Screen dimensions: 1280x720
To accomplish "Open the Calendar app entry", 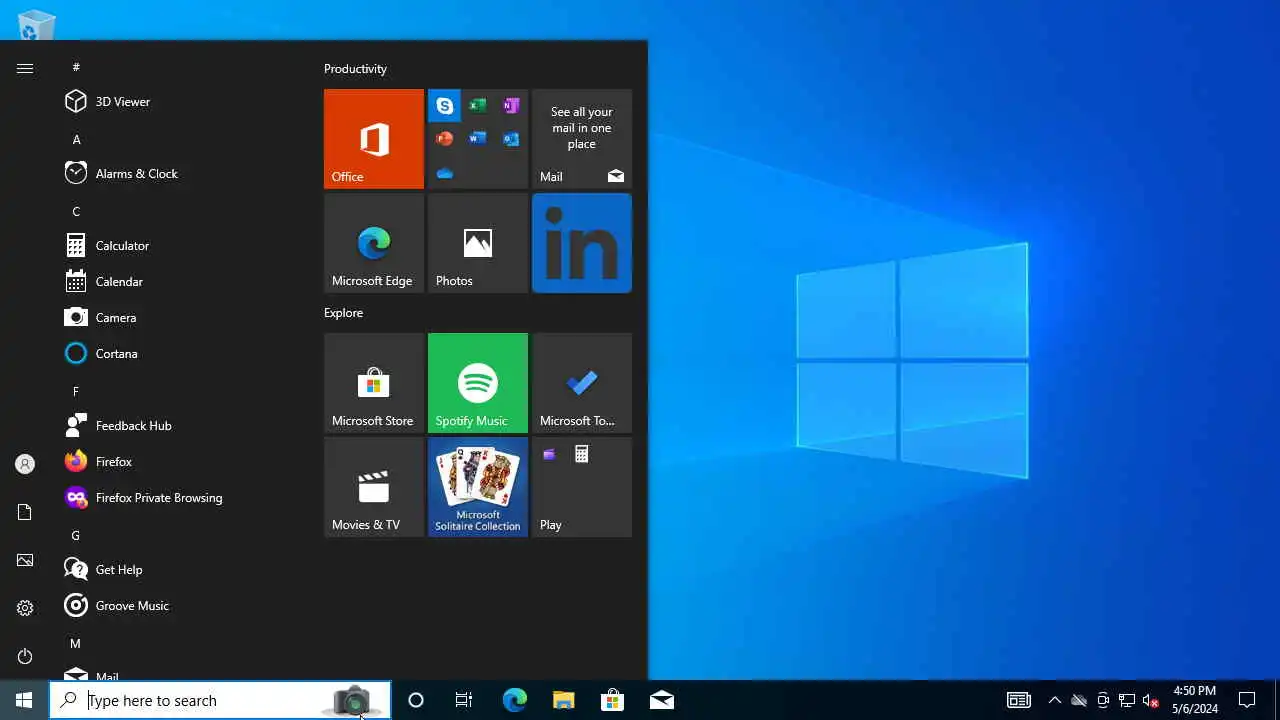I will 184,281.
